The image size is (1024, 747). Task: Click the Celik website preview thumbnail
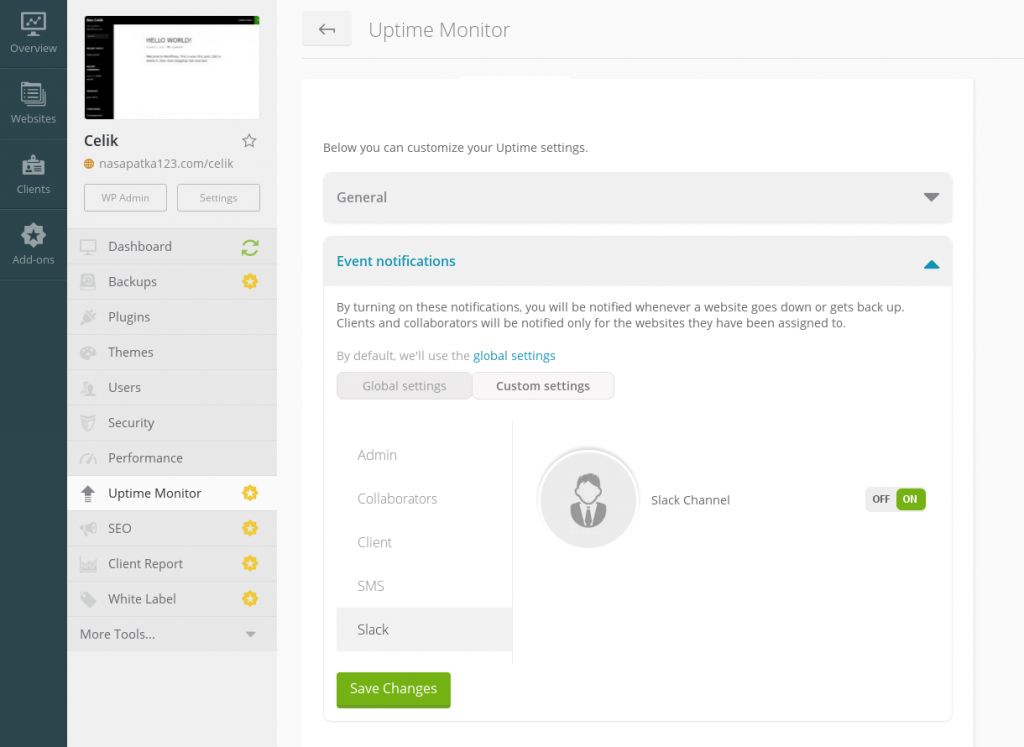click(x=172, y=67)
